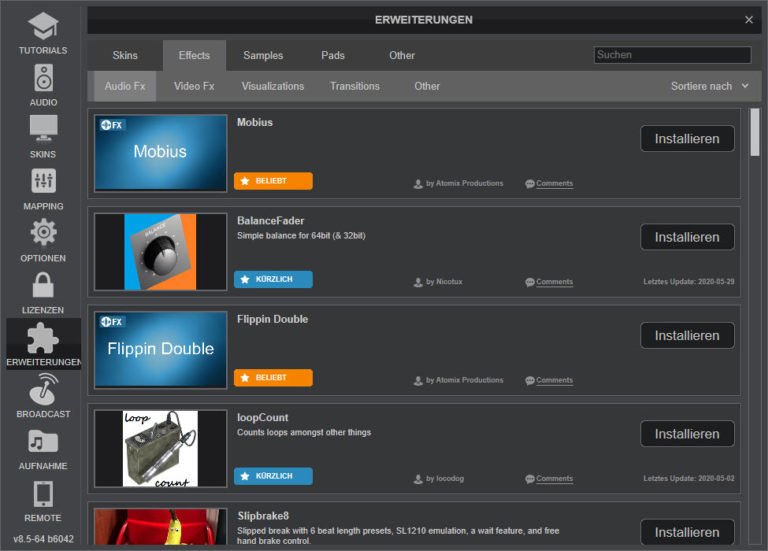The image size is (768, 551).
Task: Click author icon by Atomix Productions on Mobius
Action: click(x=418, y=184)
